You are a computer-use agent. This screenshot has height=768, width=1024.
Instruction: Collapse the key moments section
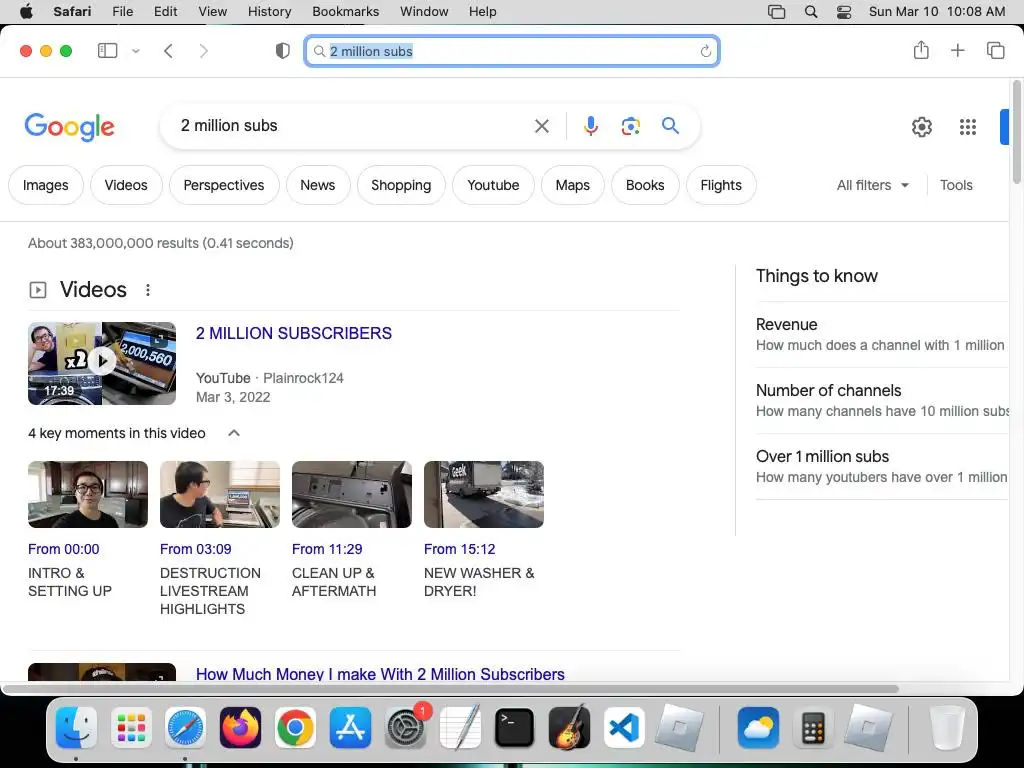pos(234,433)
